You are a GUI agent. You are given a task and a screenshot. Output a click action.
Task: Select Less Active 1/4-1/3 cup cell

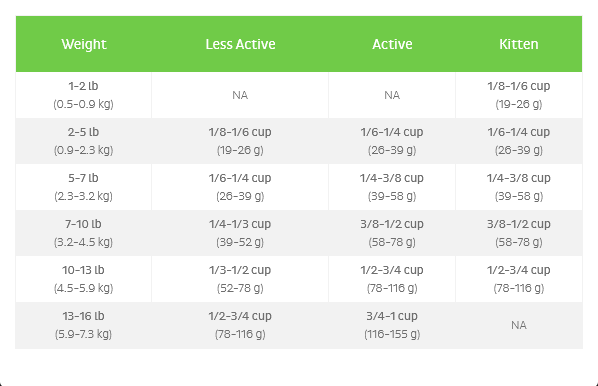point(240,233)
